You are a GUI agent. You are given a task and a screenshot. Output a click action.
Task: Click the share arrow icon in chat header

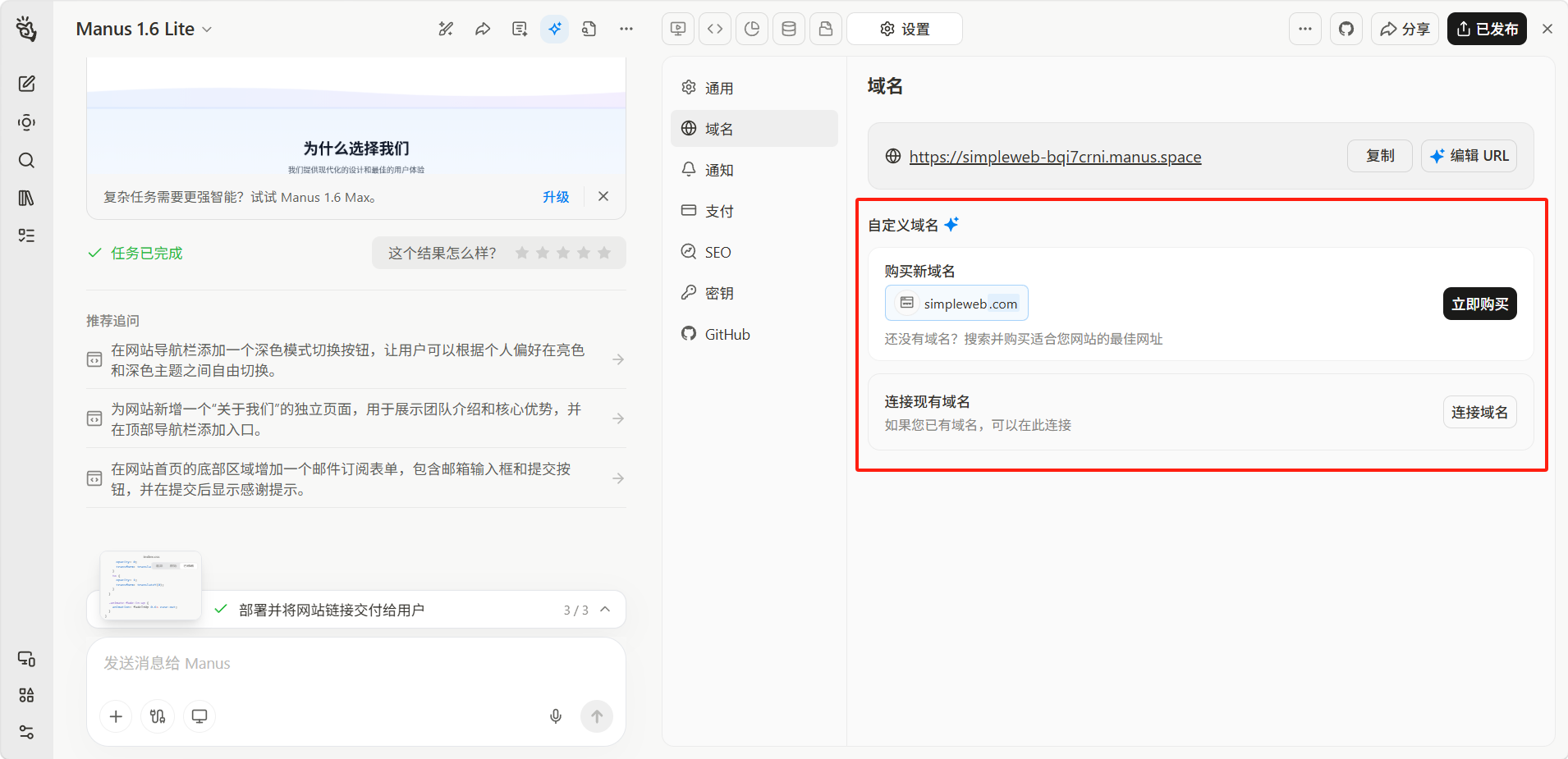[x=483, y=29]
